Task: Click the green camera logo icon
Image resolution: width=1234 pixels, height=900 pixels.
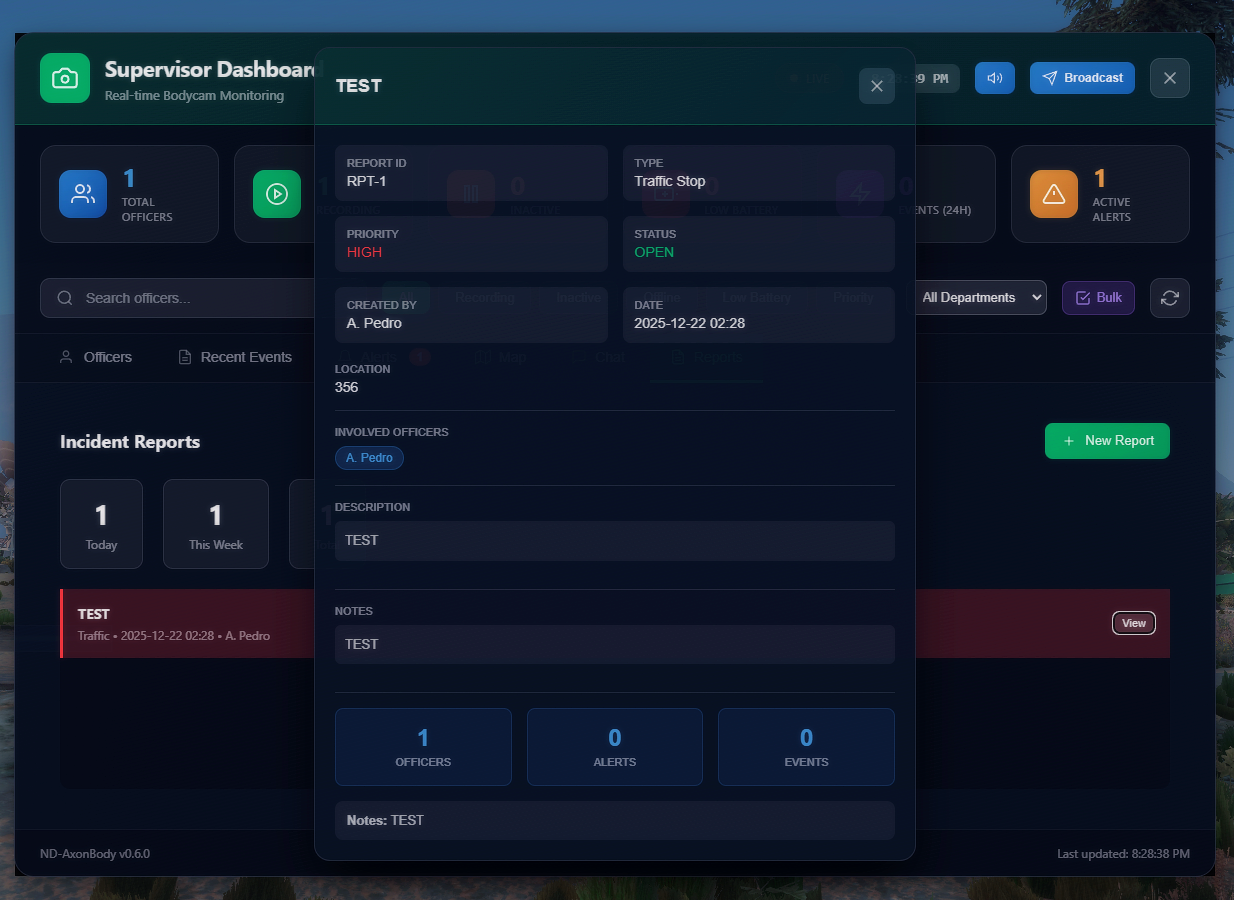Action: (65, 78)
